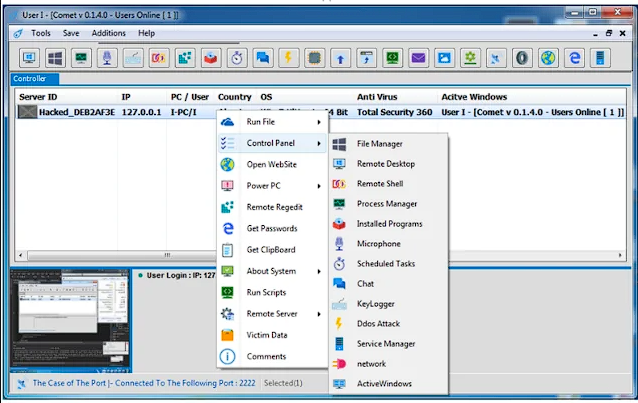Open ActiveWindows from the submenu
Viewport: 638px width, 403px height.
coord(384,384)
